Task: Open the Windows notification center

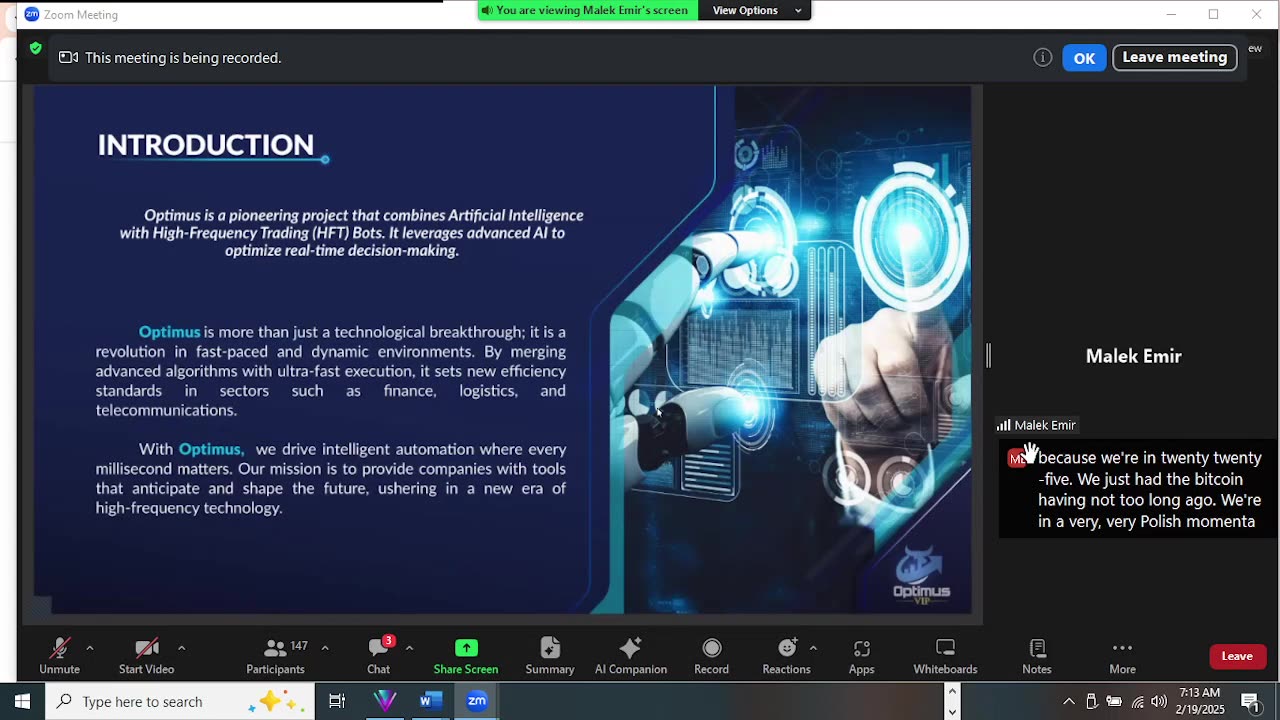Action: (x=1250, y=701)
